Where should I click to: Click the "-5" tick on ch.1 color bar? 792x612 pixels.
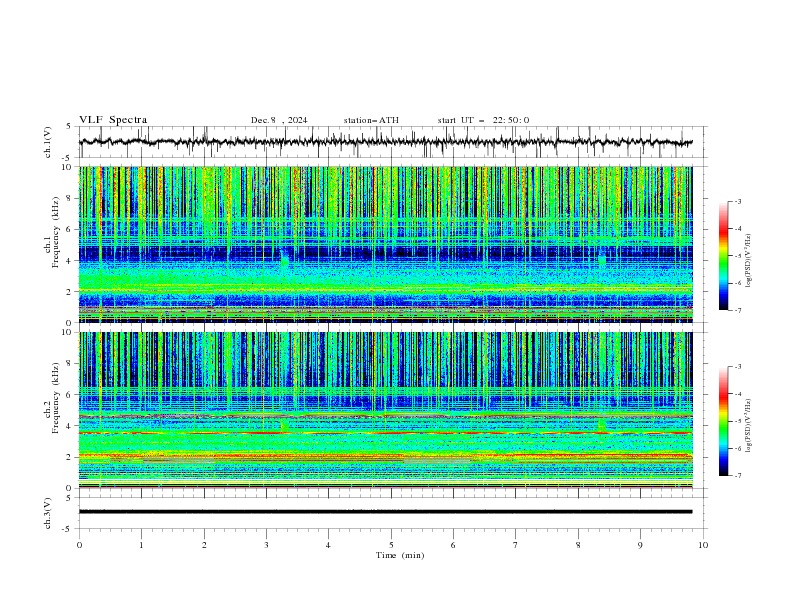pyautogui.click(x=737, y=256)
